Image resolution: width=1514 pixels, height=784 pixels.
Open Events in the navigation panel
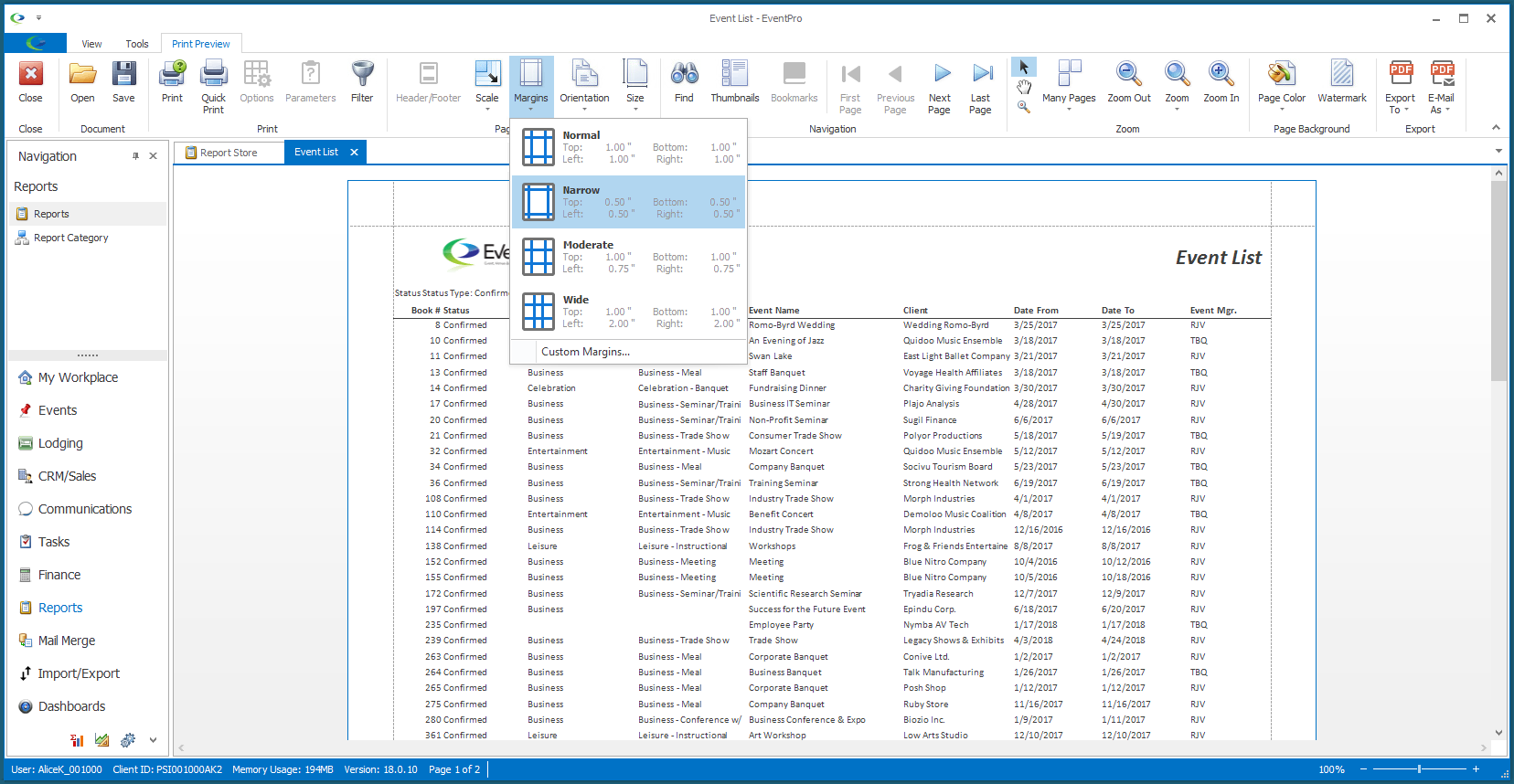click(58, 410)
